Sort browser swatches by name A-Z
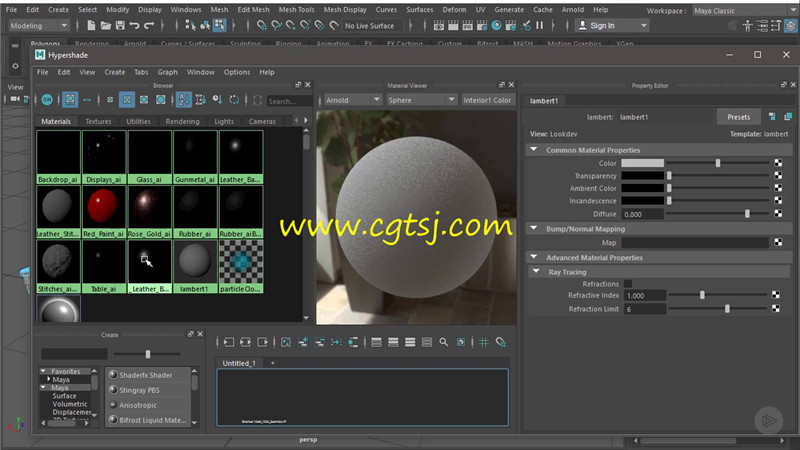 [184, 100]
